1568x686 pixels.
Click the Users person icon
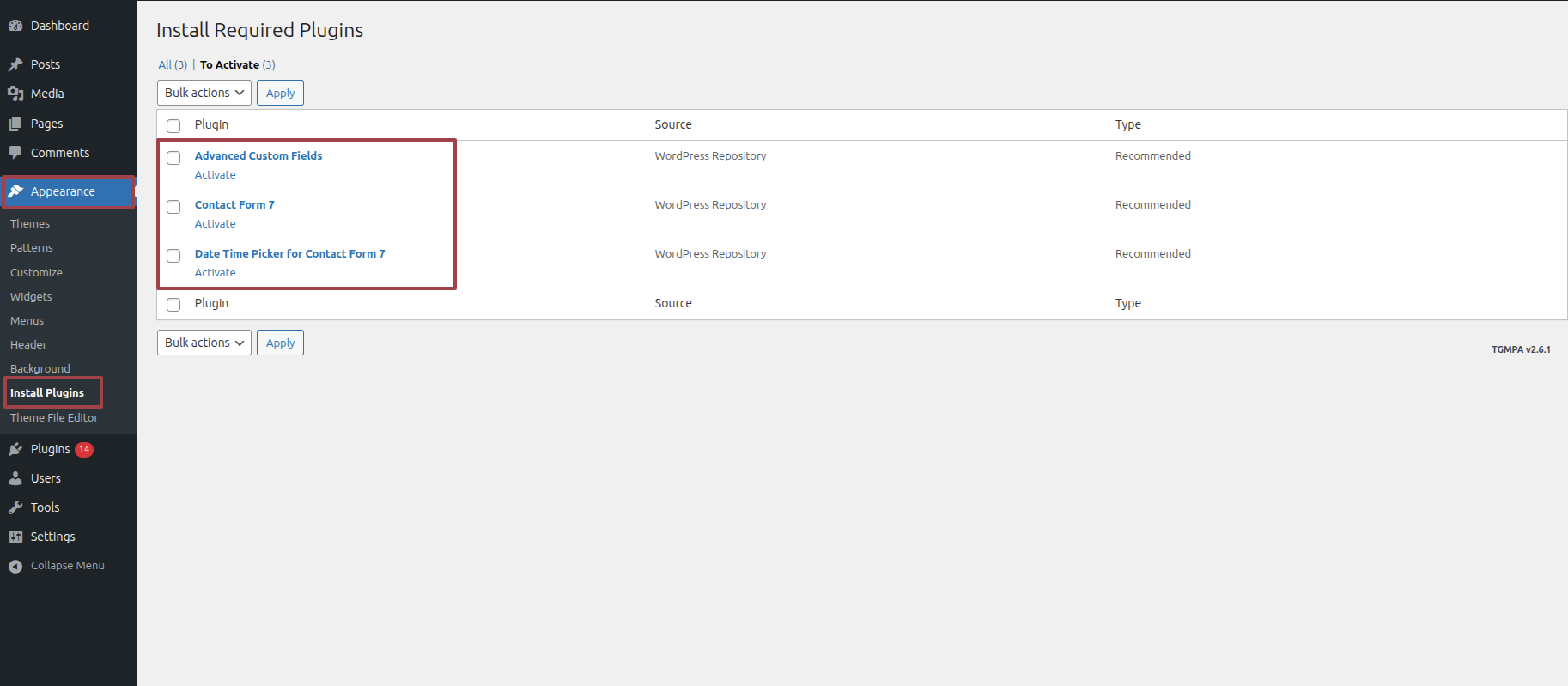tap(15, 478)
